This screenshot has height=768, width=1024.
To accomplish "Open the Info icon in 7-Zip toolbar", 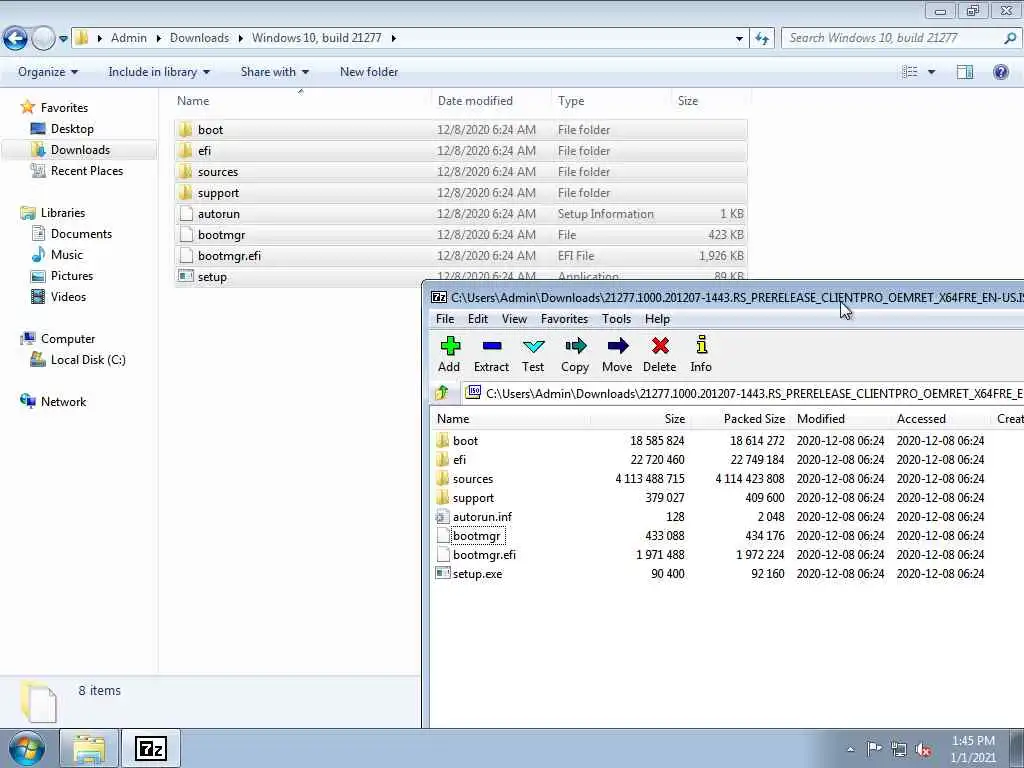I will click(x=701, y=355).
